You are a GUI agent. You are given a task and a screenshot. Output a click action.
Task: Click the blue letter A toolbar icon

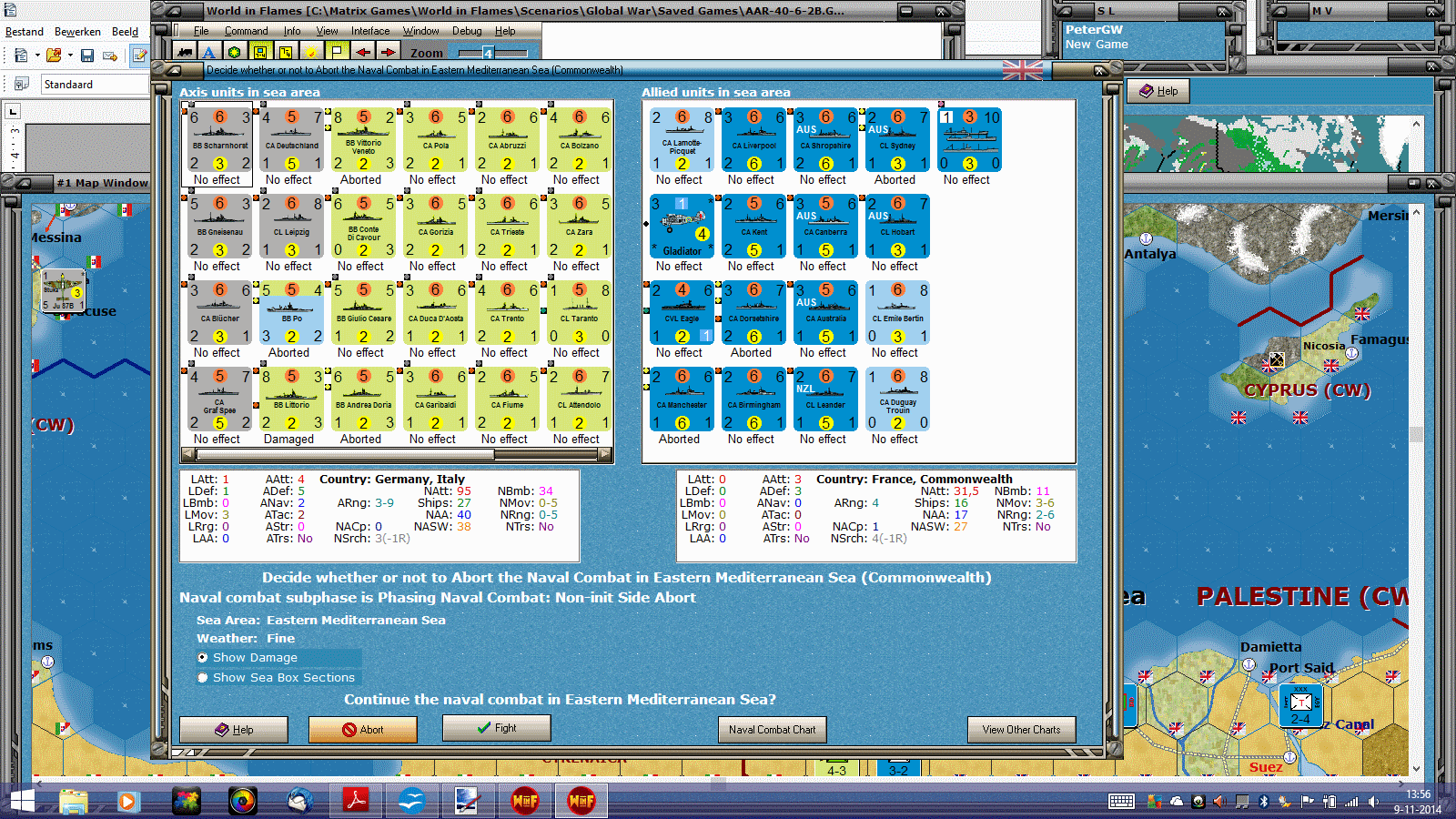click(209, 53)
